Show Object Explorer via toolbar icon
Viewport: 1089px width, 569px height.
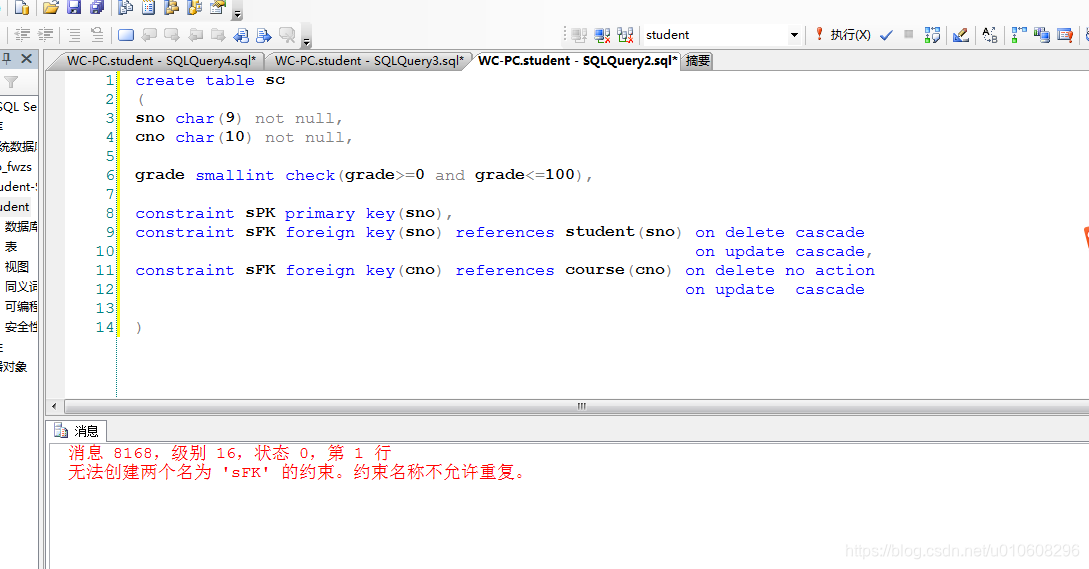pos(171,8)
